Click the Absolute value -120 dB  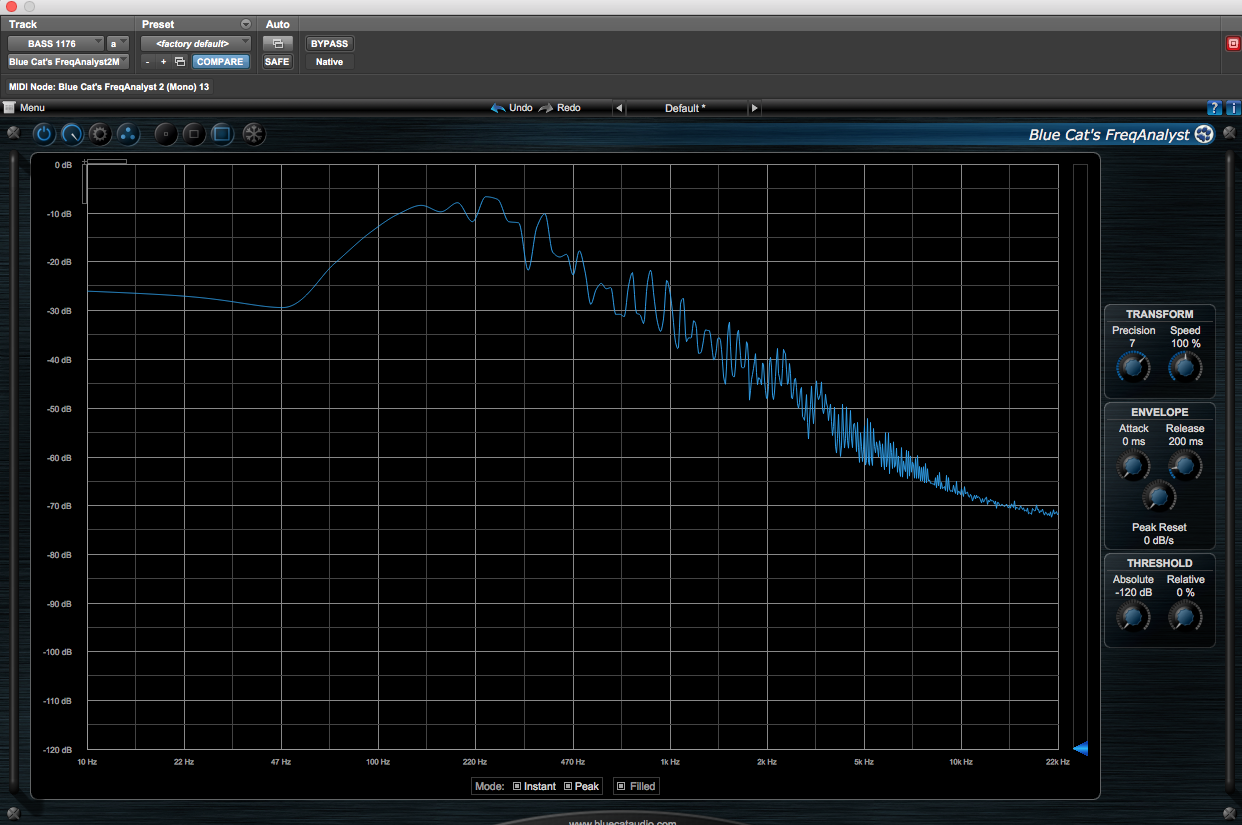(x=1133, y=592)
